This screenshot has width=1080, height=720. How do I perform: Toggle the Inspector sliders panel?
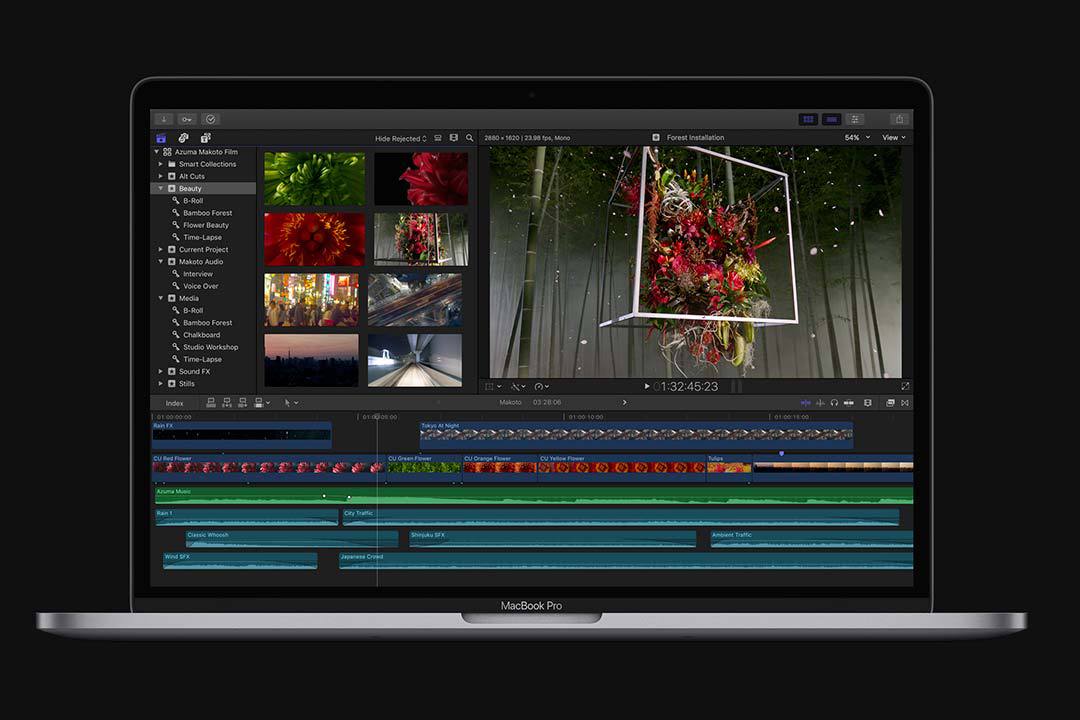click(x=855, y=119)
